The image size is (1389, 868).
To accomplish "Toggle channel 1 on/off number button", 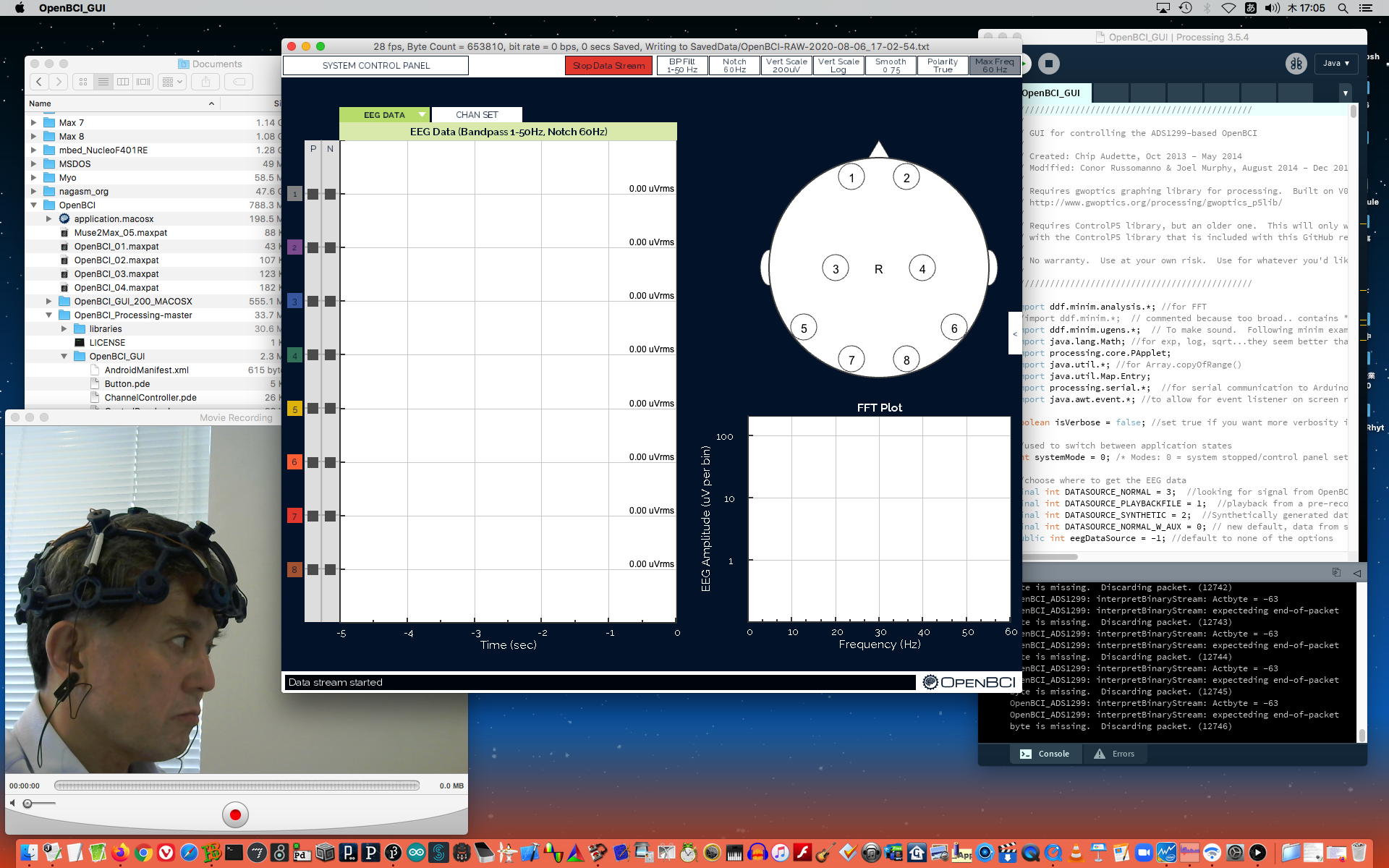I will tap(294, 194).
